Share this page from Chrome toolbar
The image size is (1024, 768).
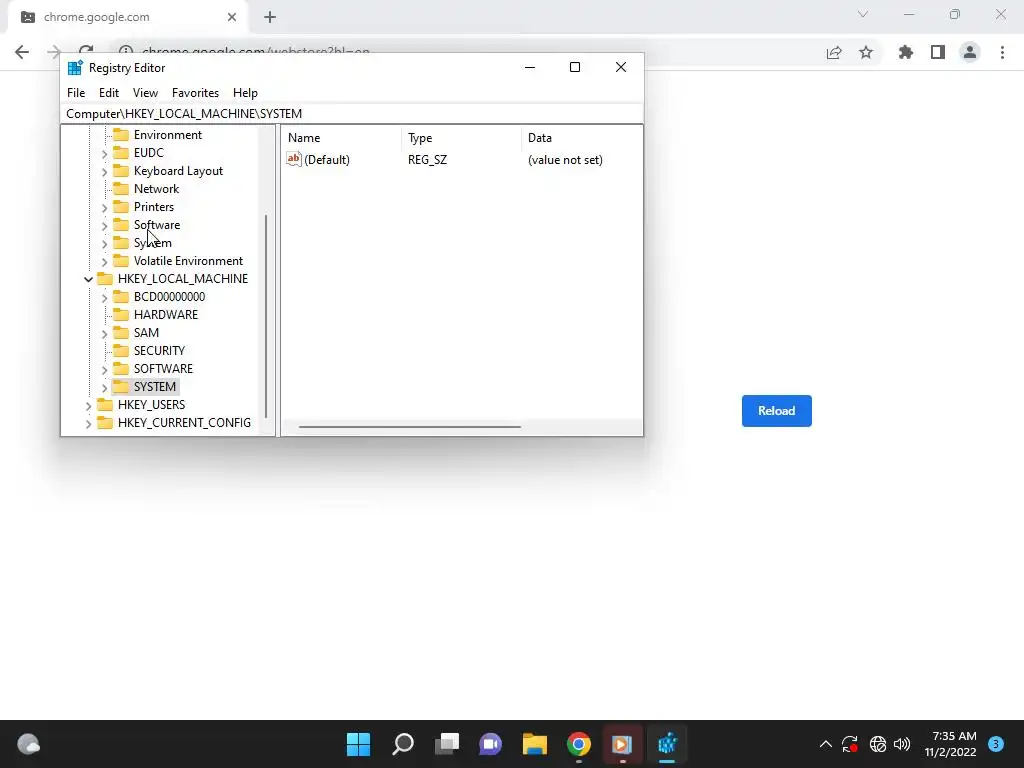point(834,53)
